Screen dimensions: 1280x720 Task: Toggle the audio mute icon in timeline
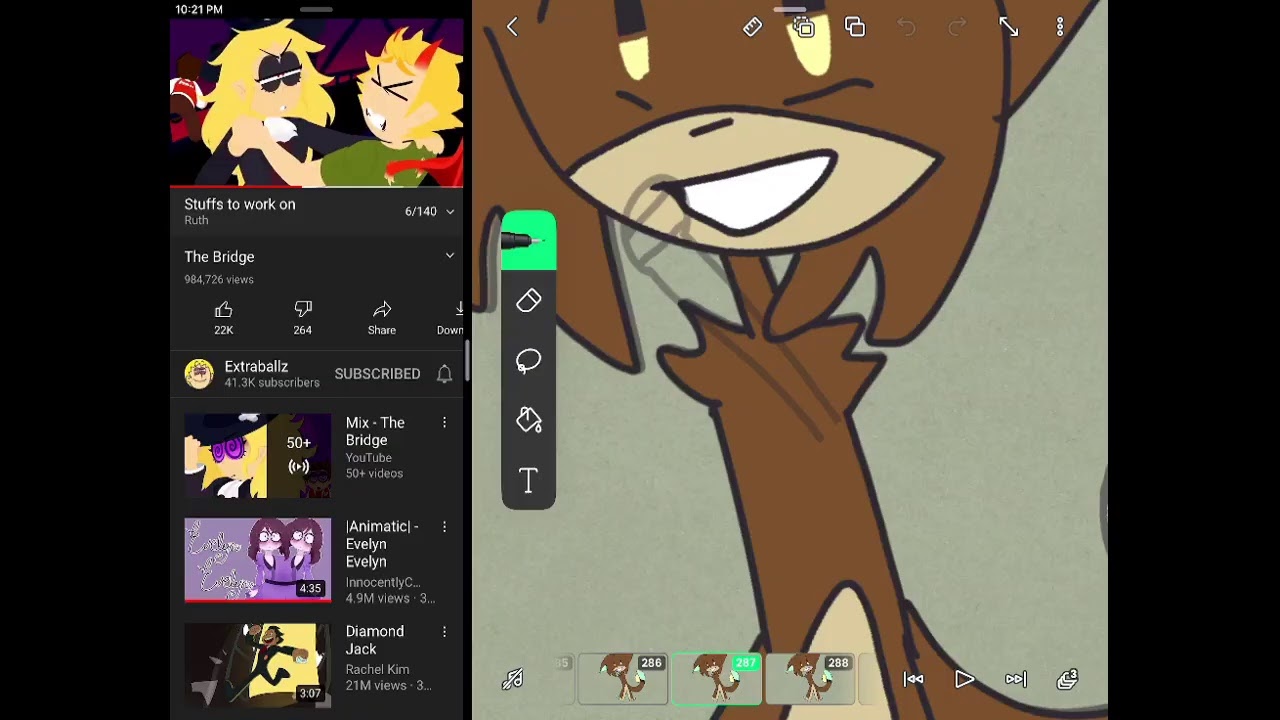coord(513,680)
